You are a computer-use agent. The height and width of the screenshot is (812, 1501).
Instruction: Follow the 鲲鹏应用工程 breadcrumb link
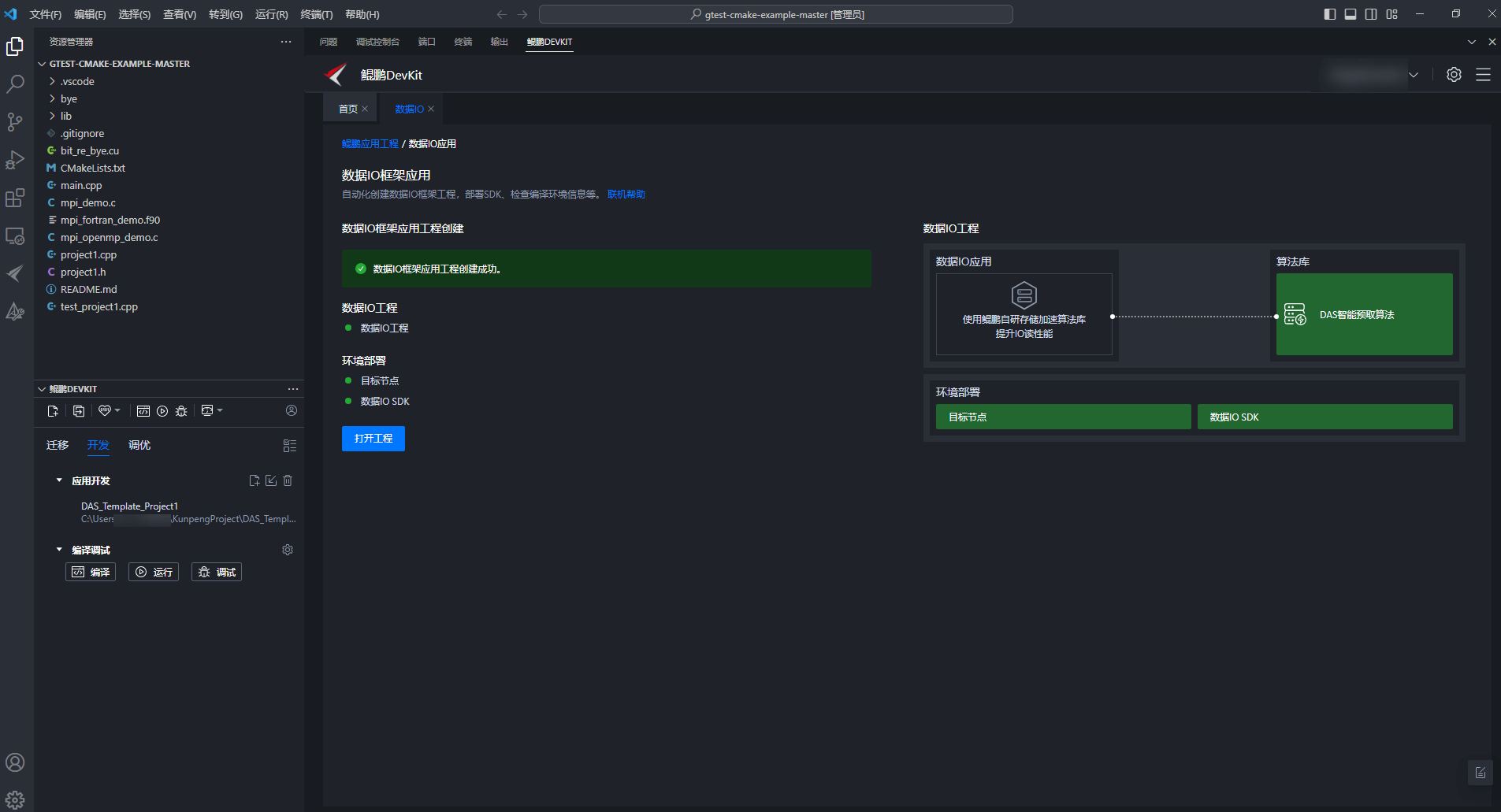pyautogui.click(x=370, y=143)
